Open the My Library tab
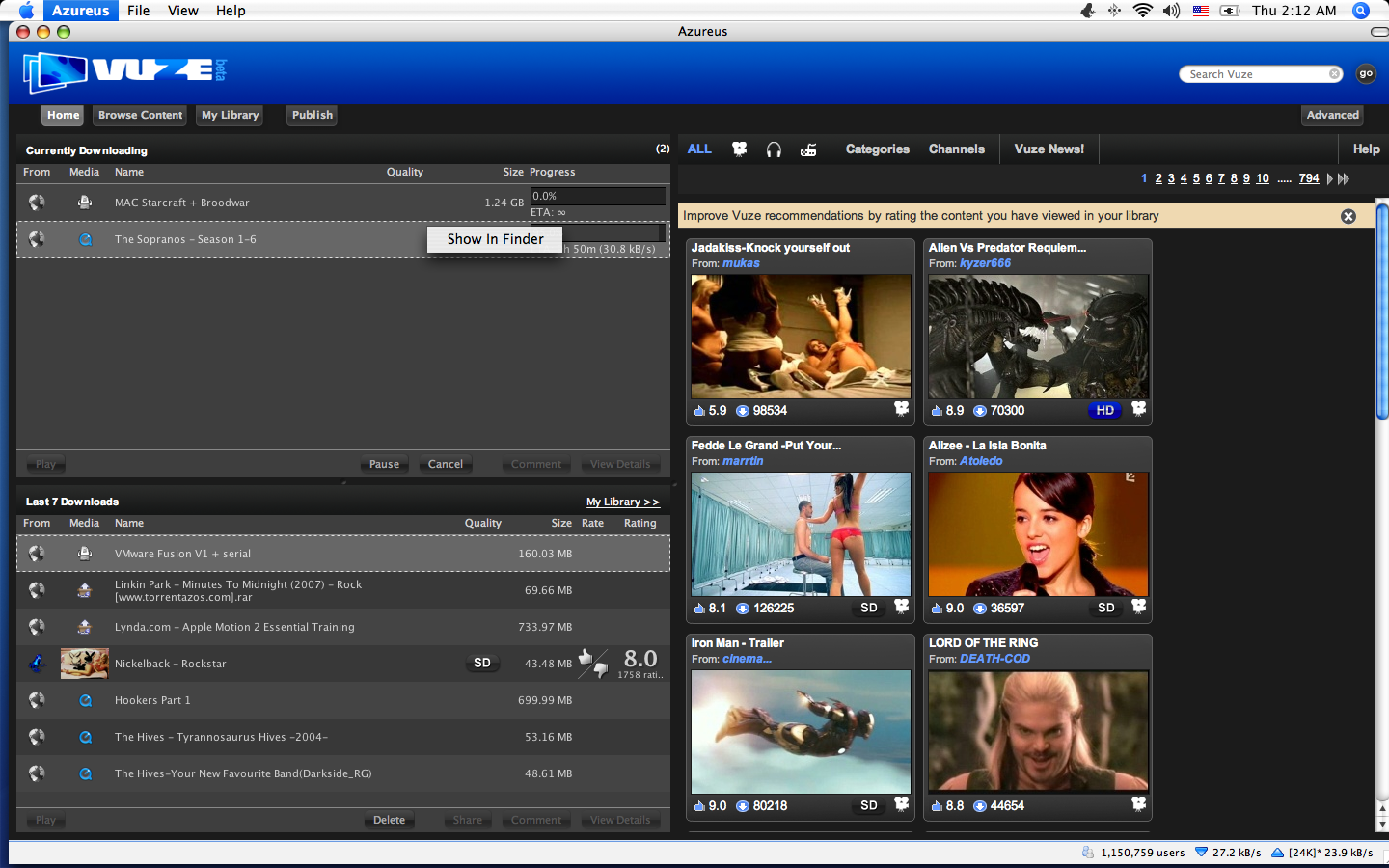Screen dimensions: 1389x868 [230, 115]
